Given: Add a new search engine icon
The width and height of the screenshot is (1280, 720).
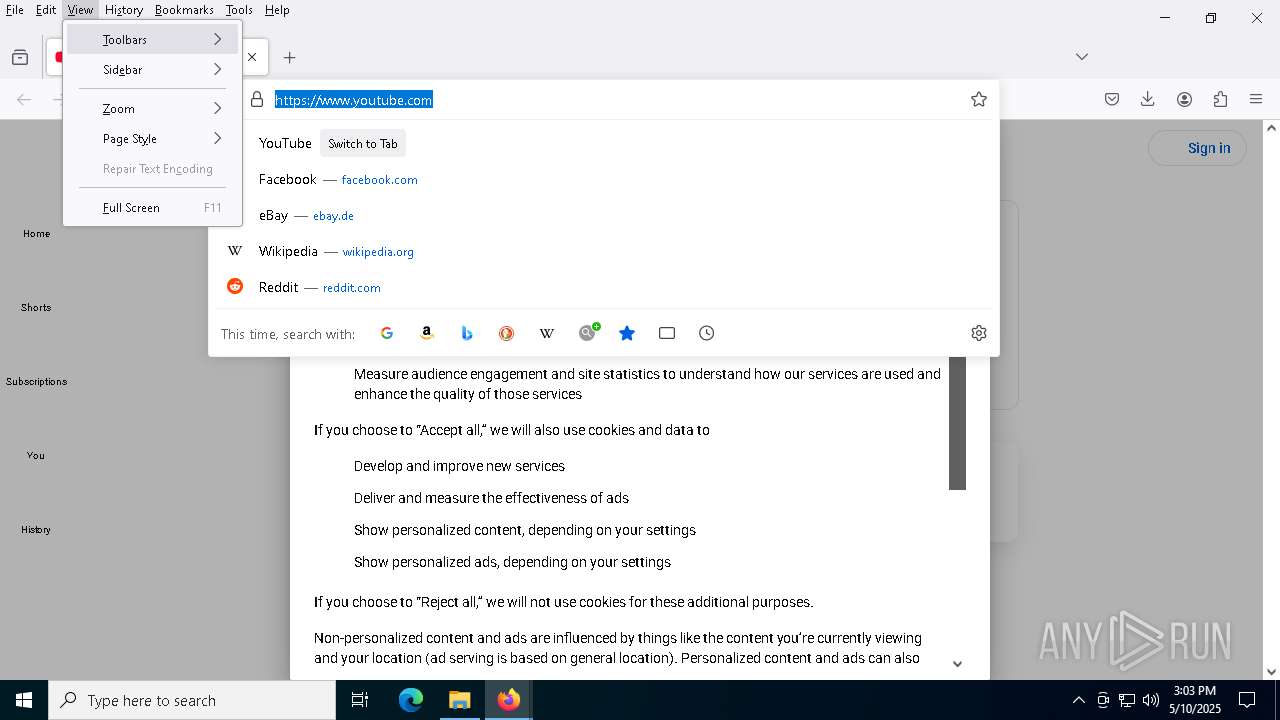Looking at the screenshot, I should (588, 333).
